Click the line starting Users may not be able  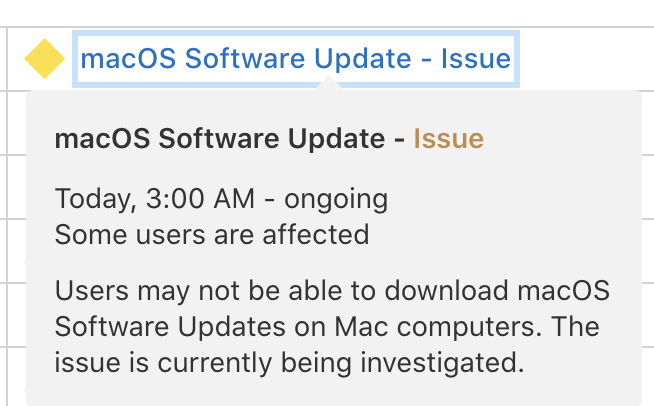(332, 290)
